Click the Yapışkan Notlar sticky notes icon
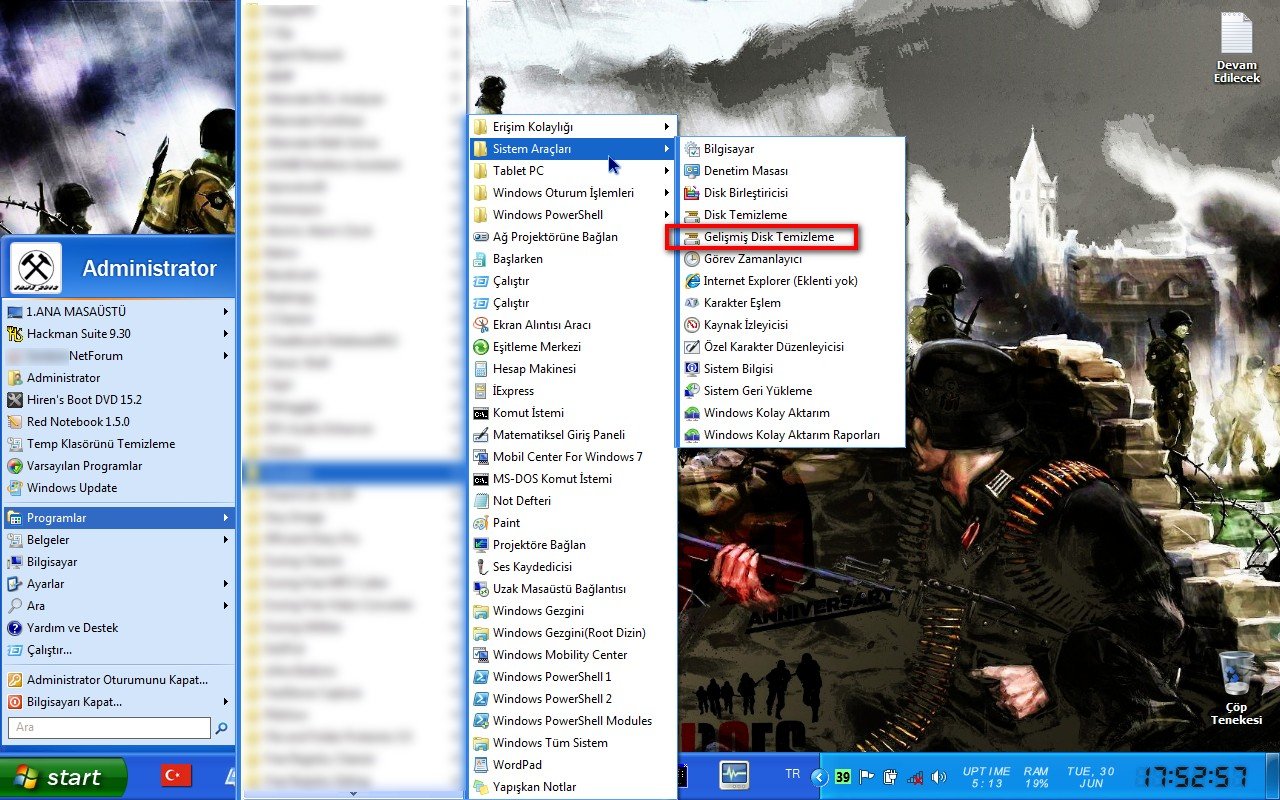The image size is (1280, 800). coord(481,787)
